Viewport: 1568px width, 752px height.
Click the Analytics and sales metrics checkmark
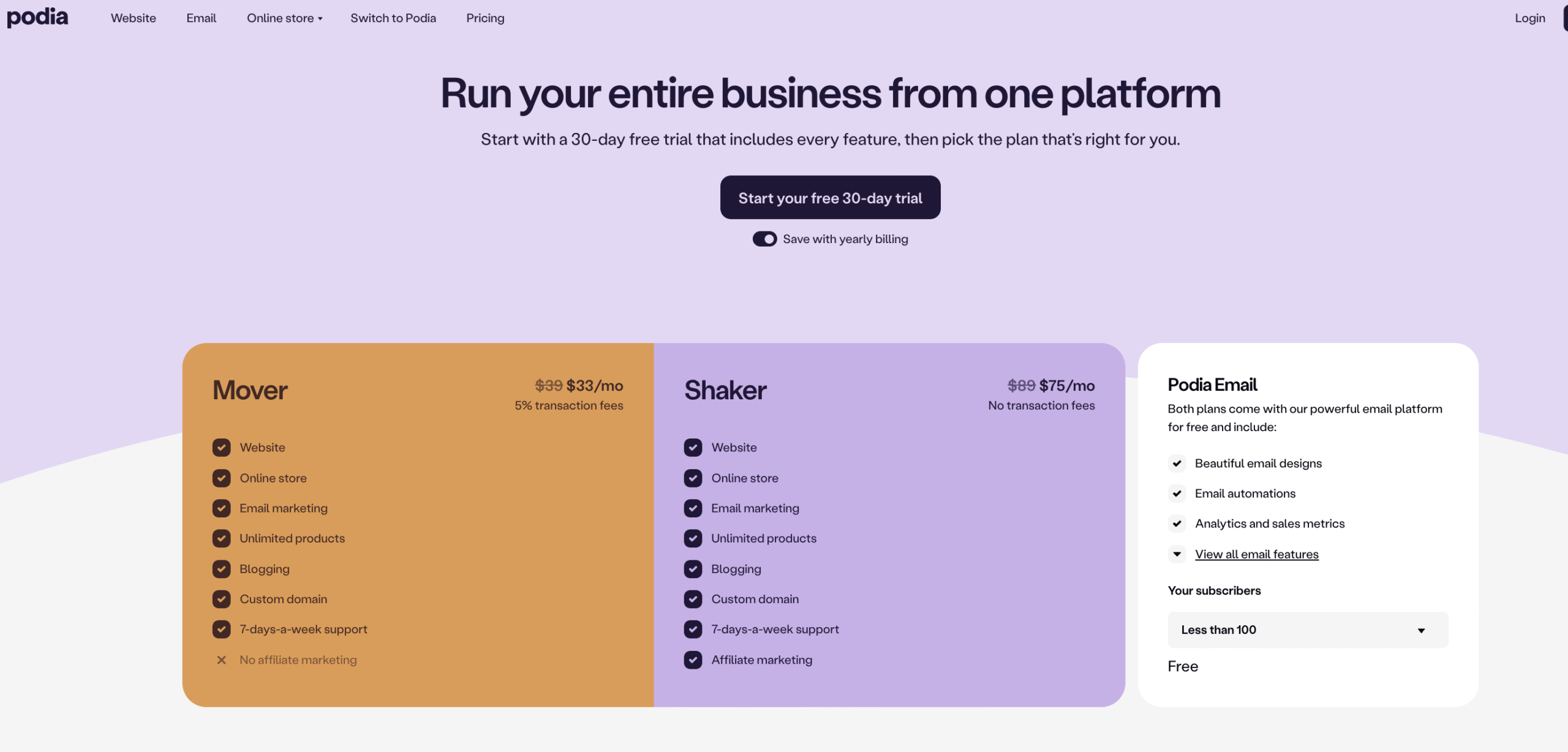(x=1177, y=524)
